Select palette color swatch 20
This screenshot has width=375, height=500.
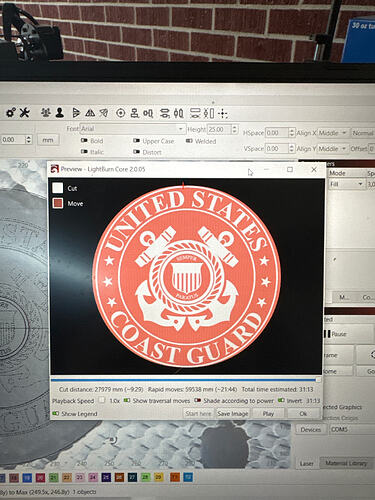click(40, 478)
